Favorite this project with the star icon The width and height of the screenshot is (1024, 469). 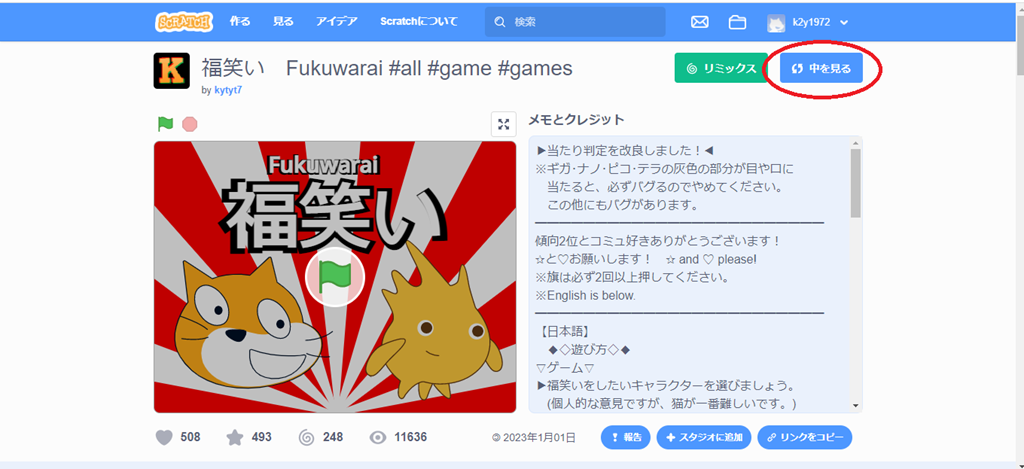(x=234, y=437)
